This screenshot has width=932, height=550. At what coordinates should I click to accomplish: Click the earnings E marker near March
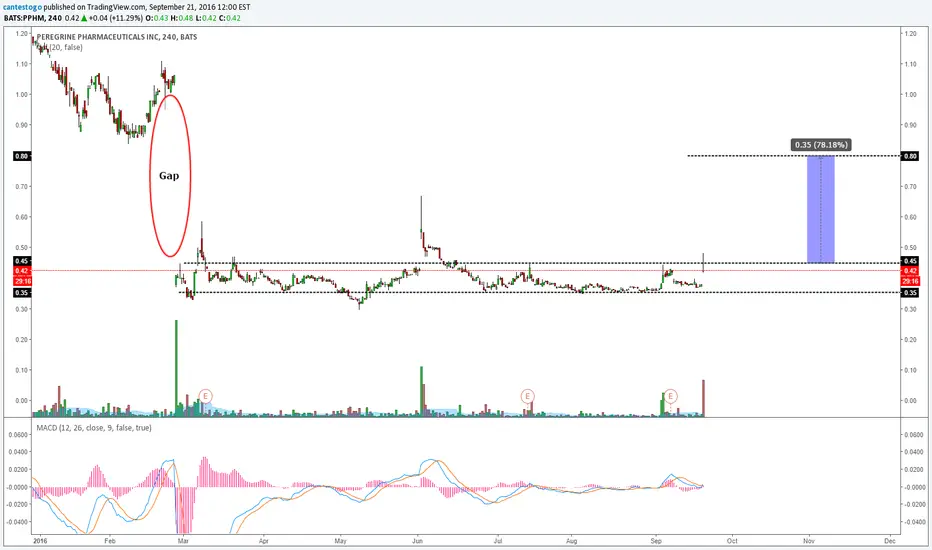(206, 396)
